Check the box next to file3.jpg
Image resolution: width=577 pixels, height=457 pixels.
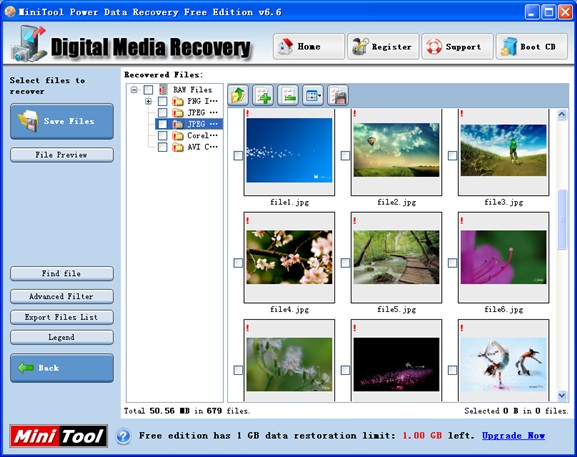coord(452,155)
